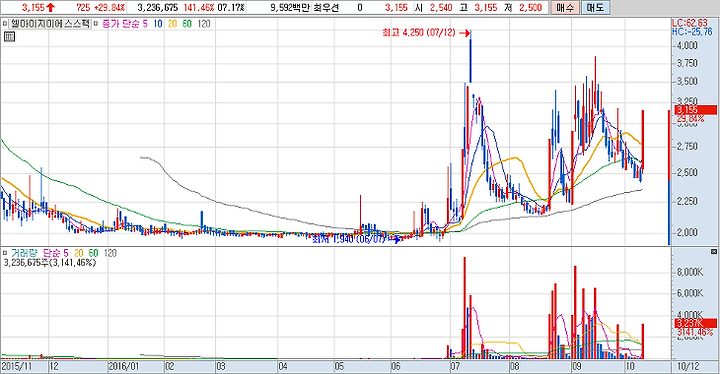Toggle the small square before 종가 단순
Screen dimensions: 720x374
pos(96,24)
